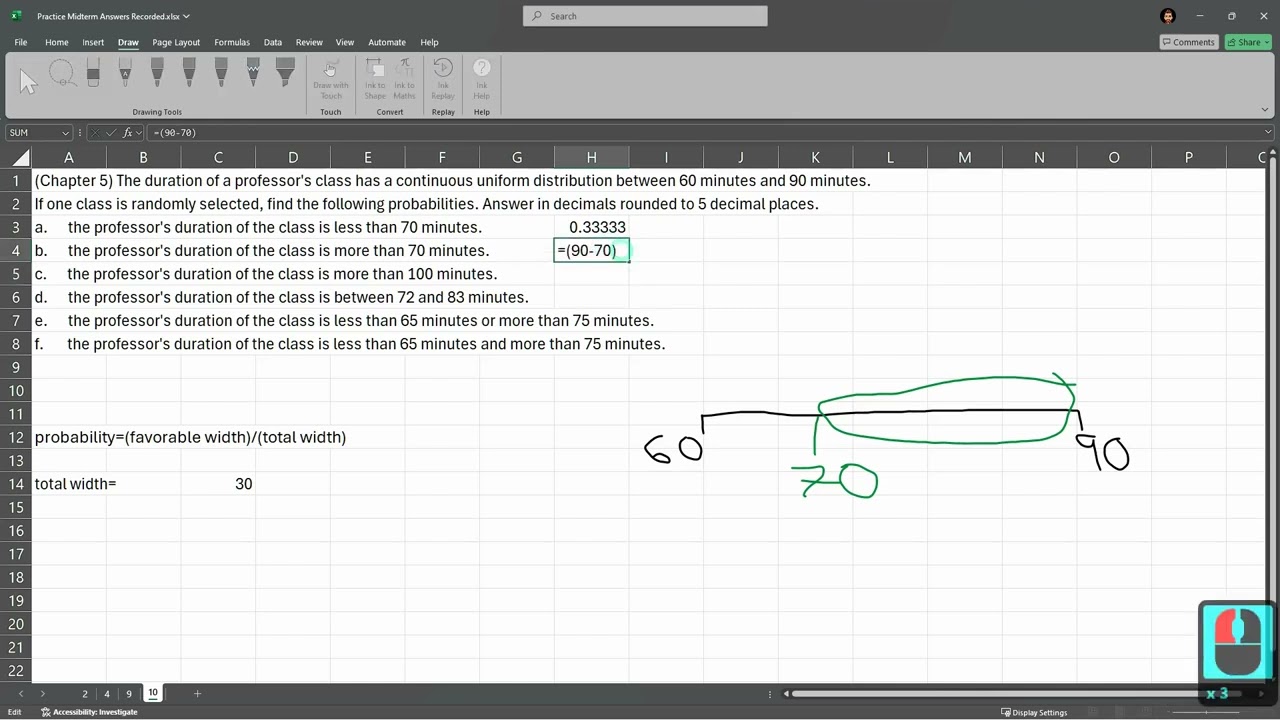Image resolution: width=1280 pixels, height=720 pixels.
Task: Click the active cell H4 showing =(90-70)
Action: coord(591,251)
